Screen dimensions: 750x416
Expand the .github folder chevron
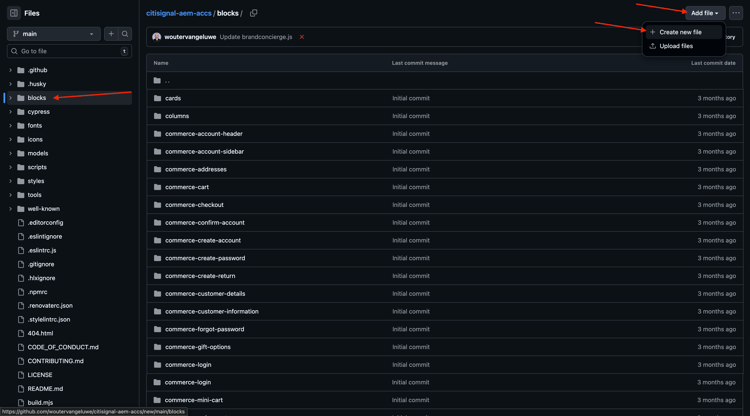point(11,70)
